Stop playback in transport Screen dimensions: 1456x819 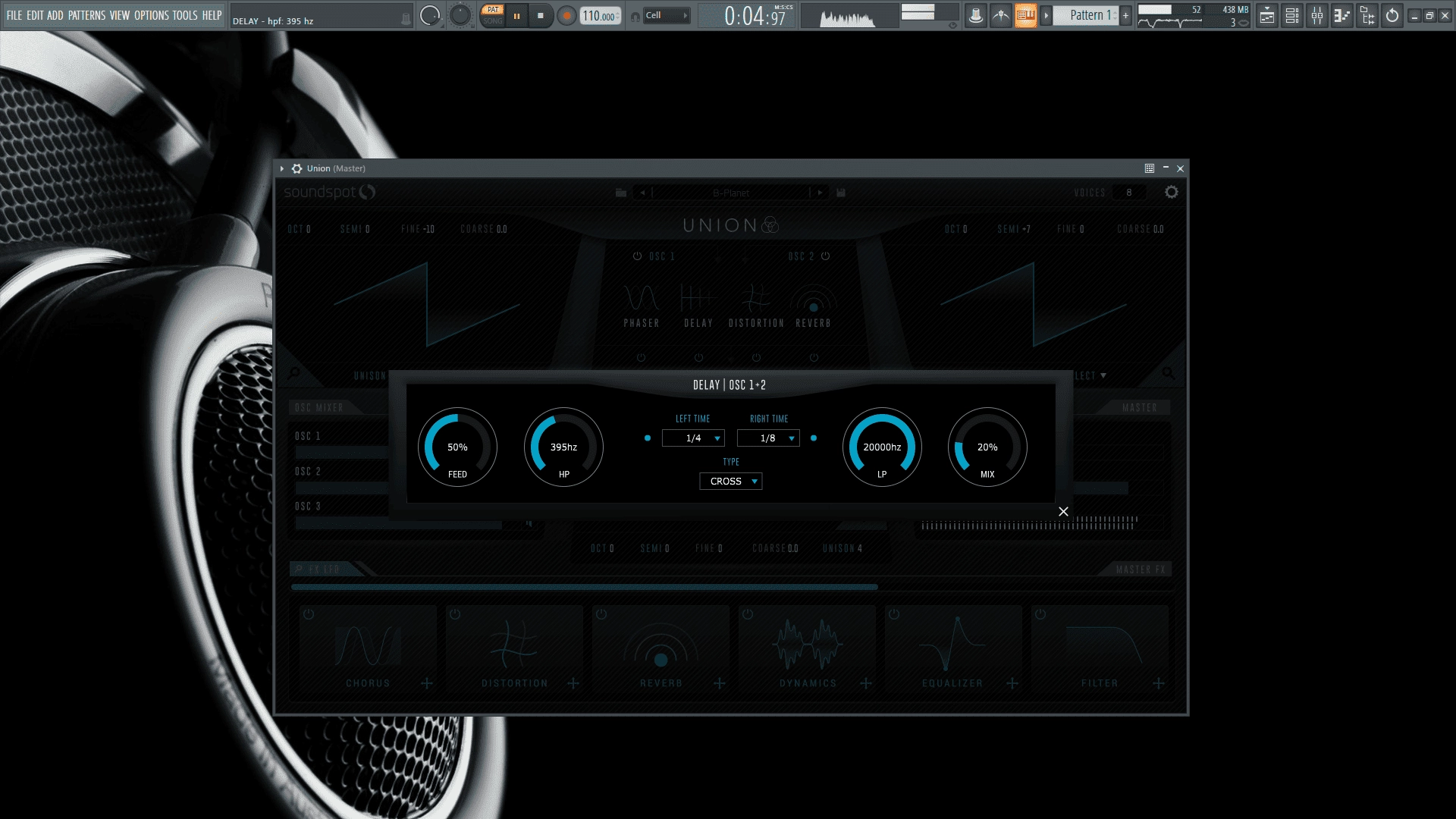coord(540,15)
